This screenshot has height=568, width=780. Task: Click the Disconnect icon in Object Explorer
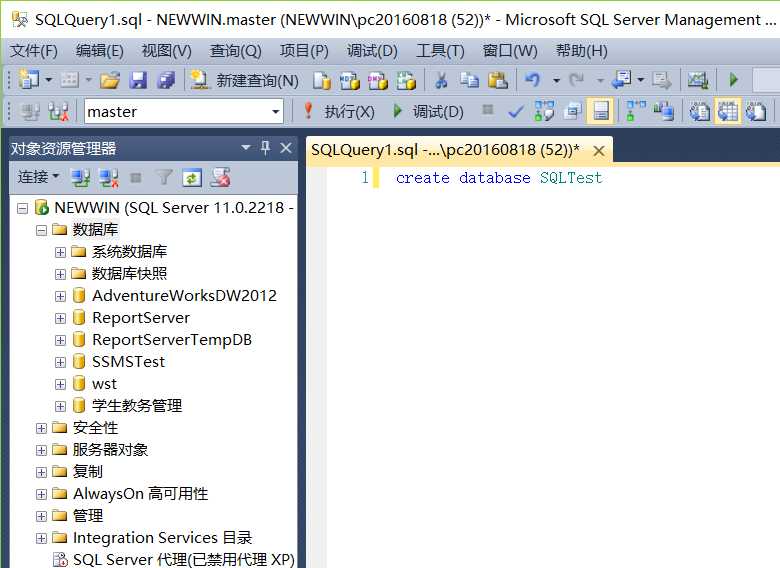coord(108,178)
